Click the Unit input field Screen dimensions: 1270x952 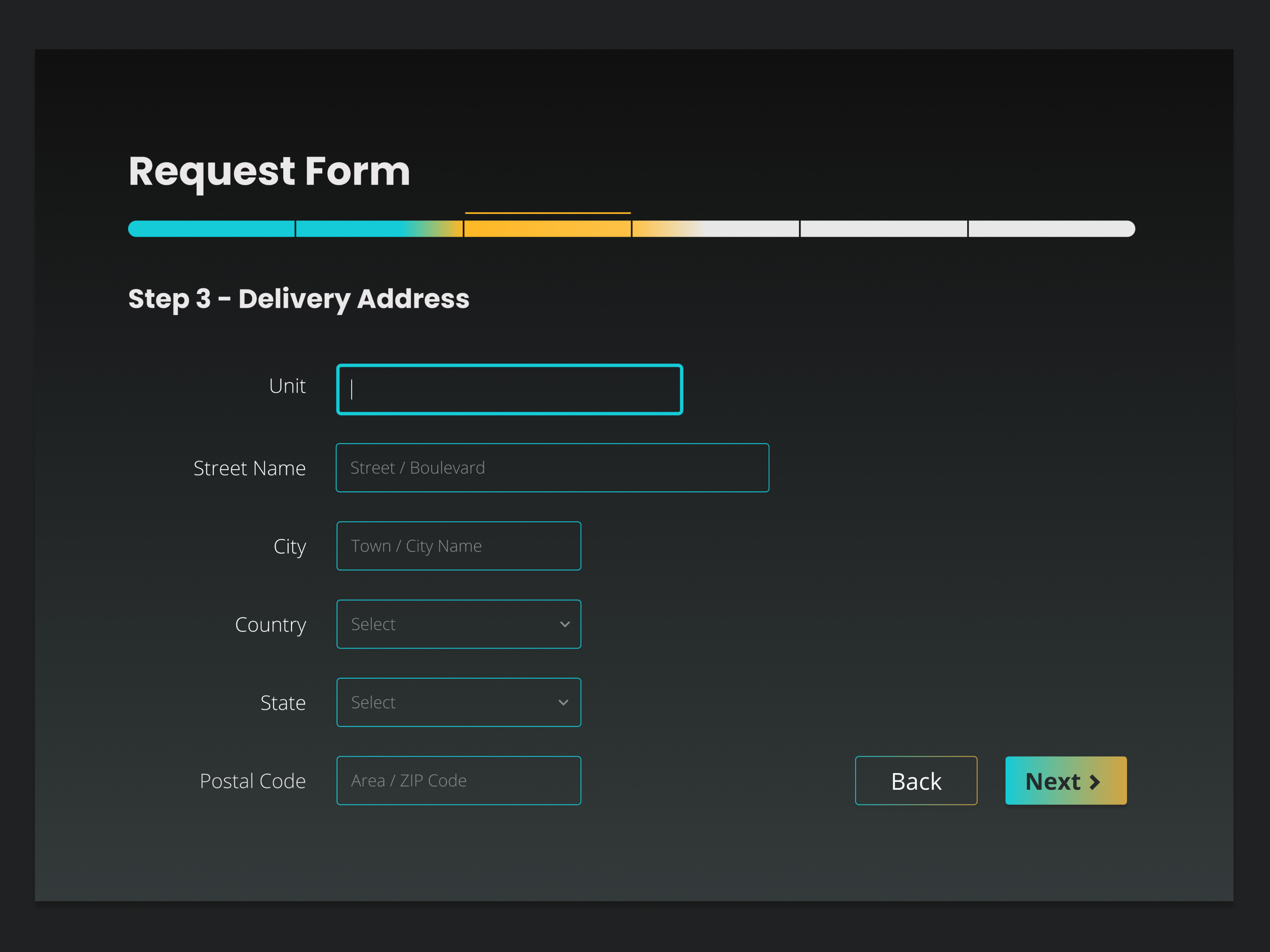[509, 389]
